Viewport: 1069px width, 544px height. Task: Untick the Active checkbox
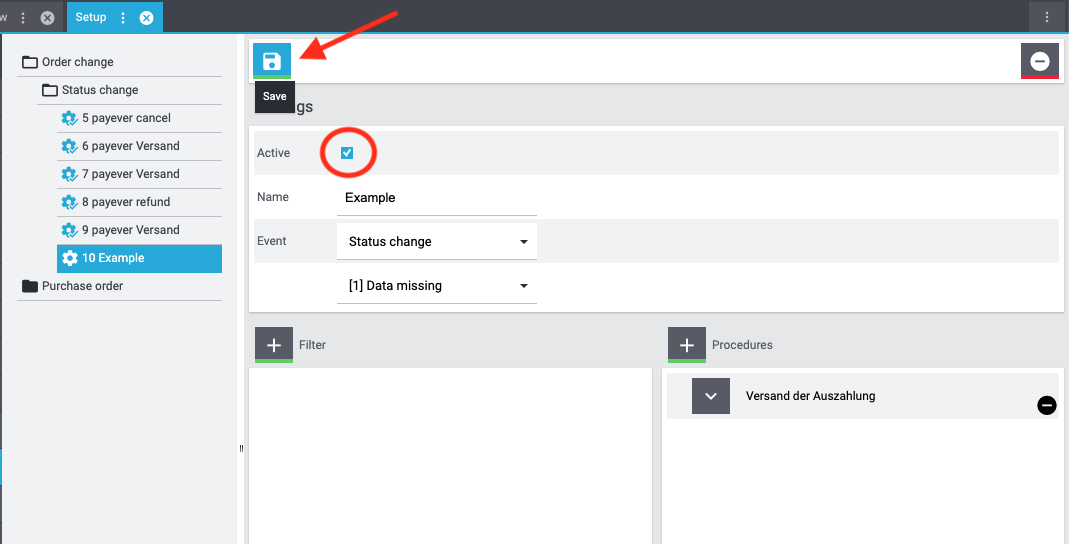(347, 153)
